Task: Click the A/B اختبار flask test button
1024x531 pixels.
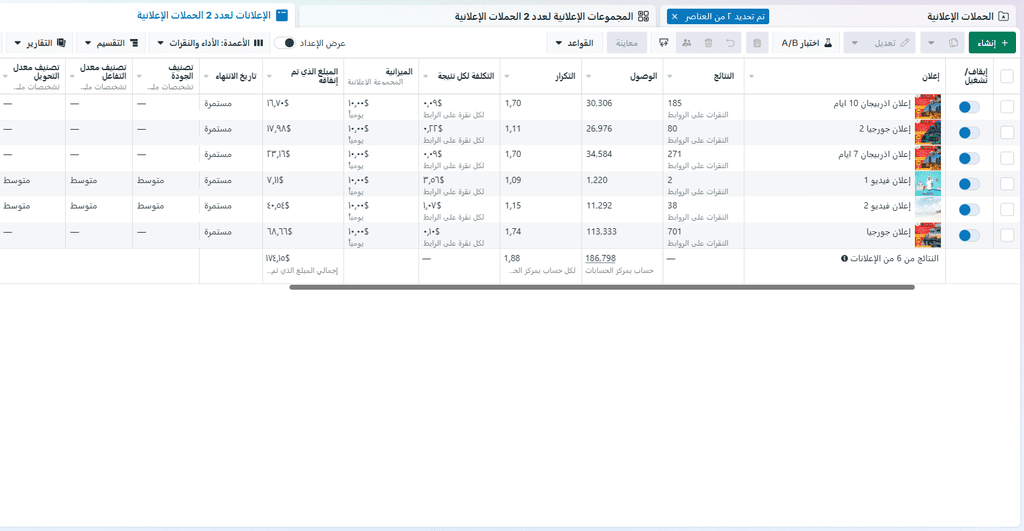Action: tap(806, 43)
